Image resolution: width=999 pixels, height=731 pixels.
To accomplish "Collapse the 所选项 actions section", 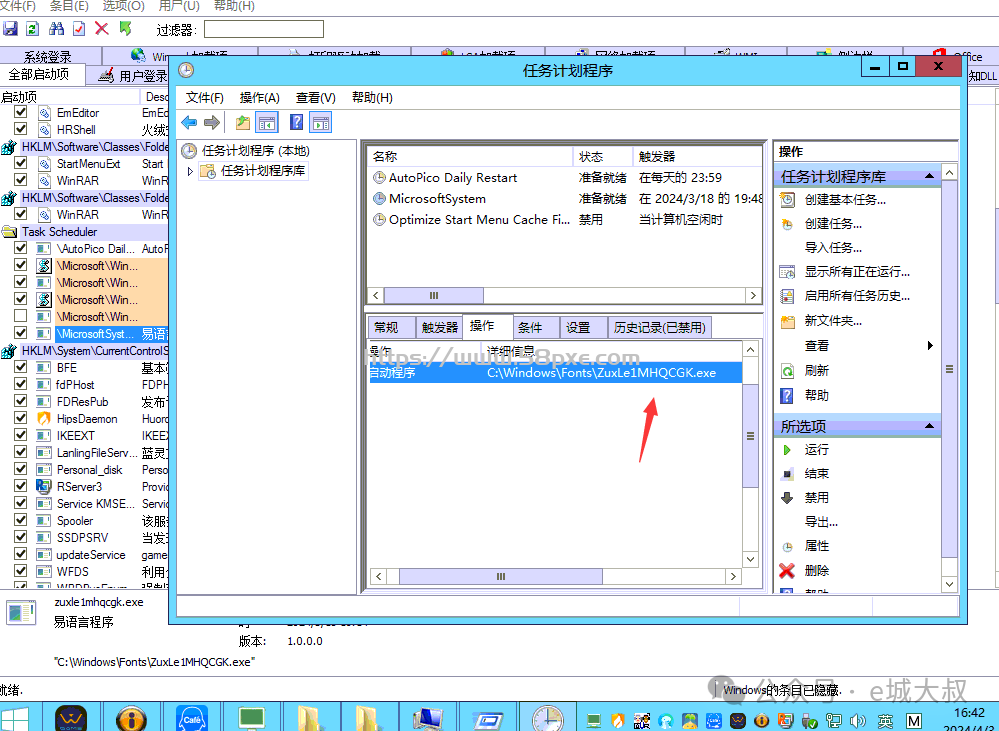I will [929, 426].
